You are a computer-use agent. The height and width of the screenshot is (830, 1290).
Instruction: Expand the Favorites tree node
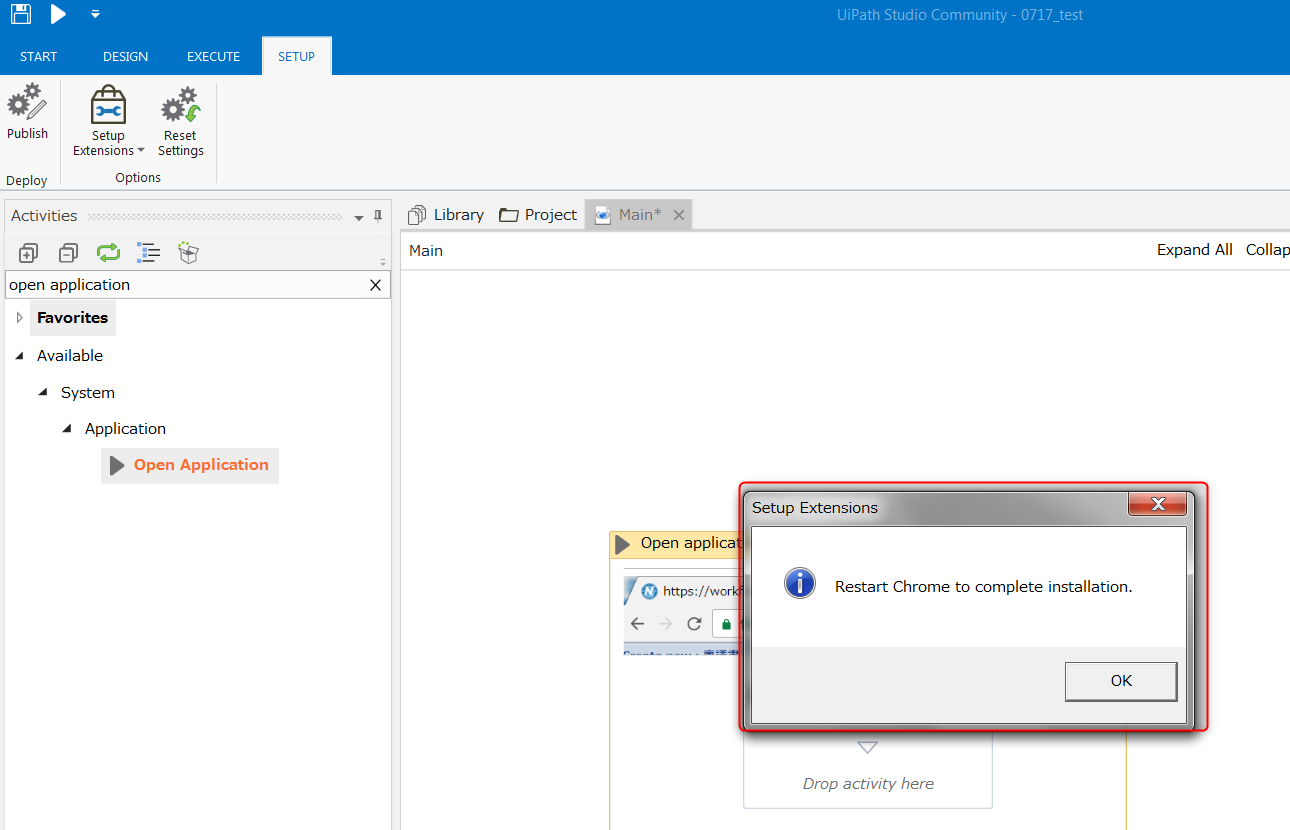(19, 318)
